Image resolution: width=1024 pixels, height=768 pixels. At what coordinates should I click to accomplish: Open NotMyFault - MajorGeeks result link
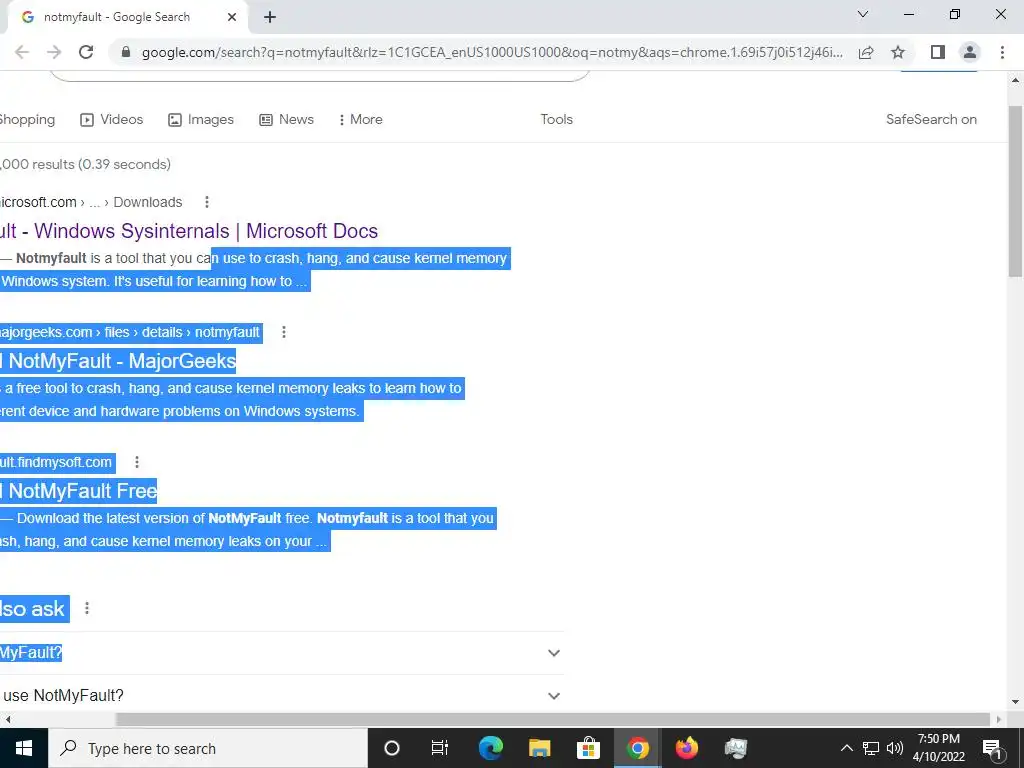click(118, 361)
